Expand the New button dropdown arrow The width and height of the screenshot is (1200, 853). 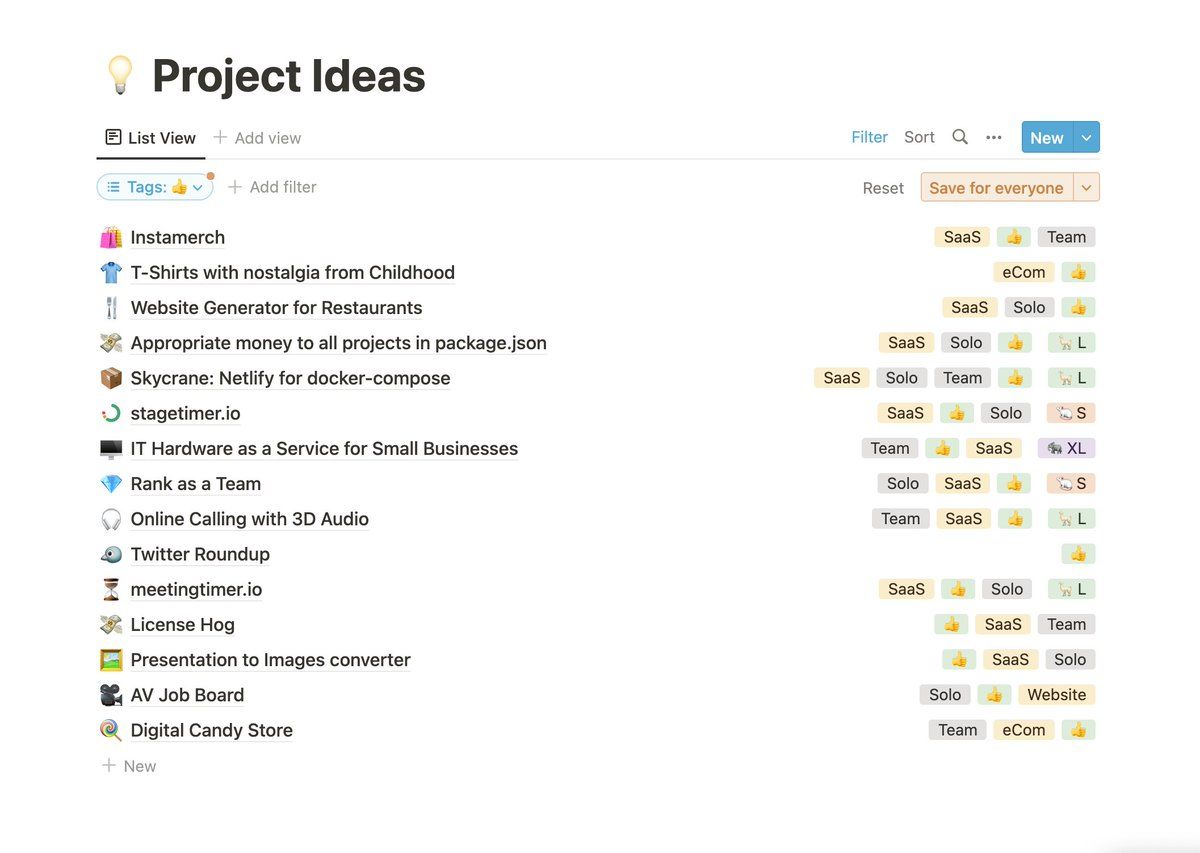pos(1086,138)
